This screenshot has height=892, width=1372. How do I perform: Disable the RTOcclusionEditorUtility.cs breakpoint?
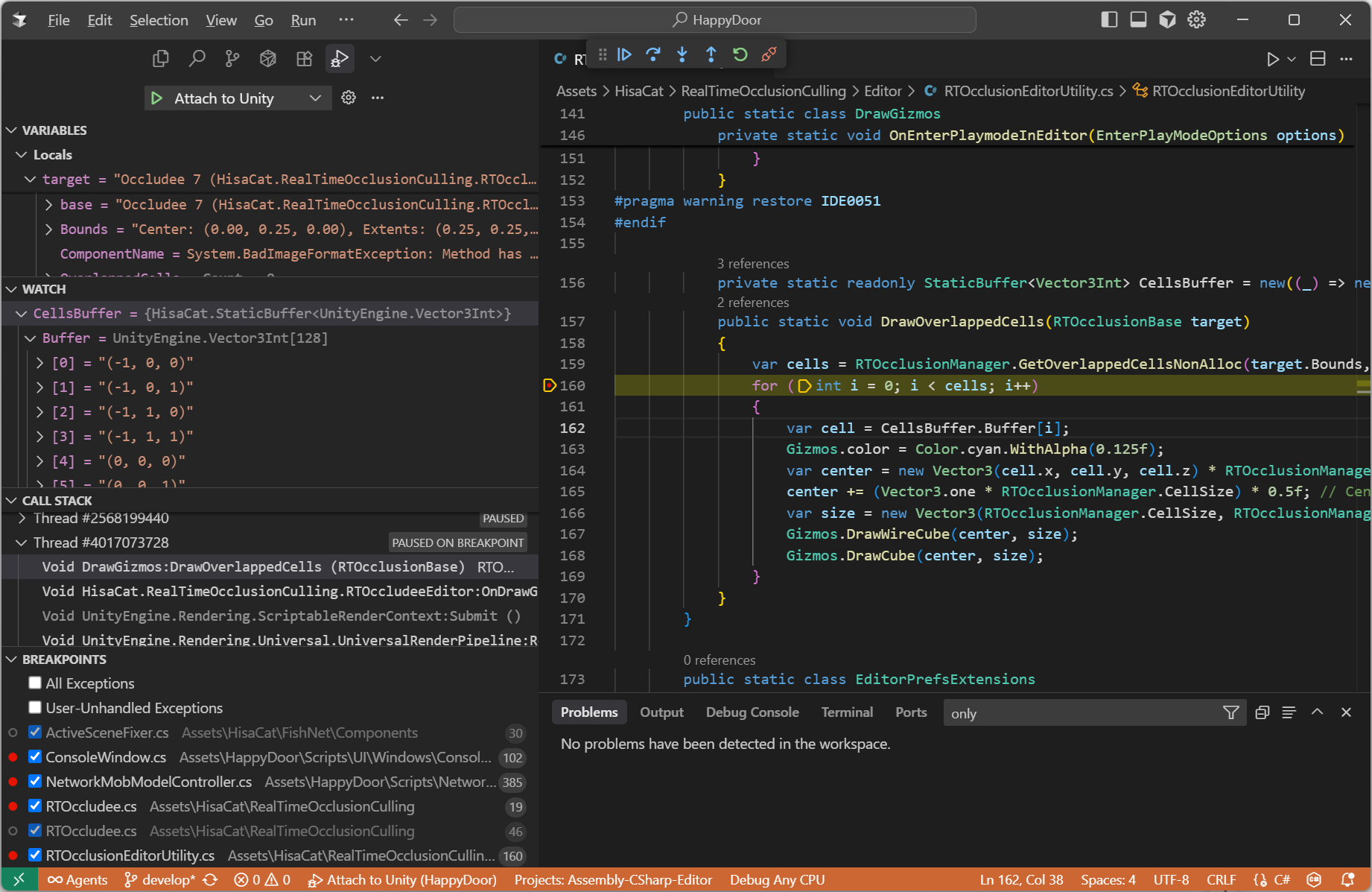[35, 855]
